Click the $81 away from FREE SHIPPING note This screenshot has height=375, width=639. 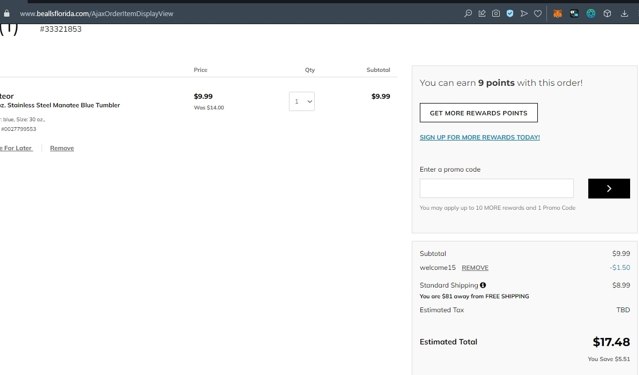pyautogui.click(x=474, y=296)
